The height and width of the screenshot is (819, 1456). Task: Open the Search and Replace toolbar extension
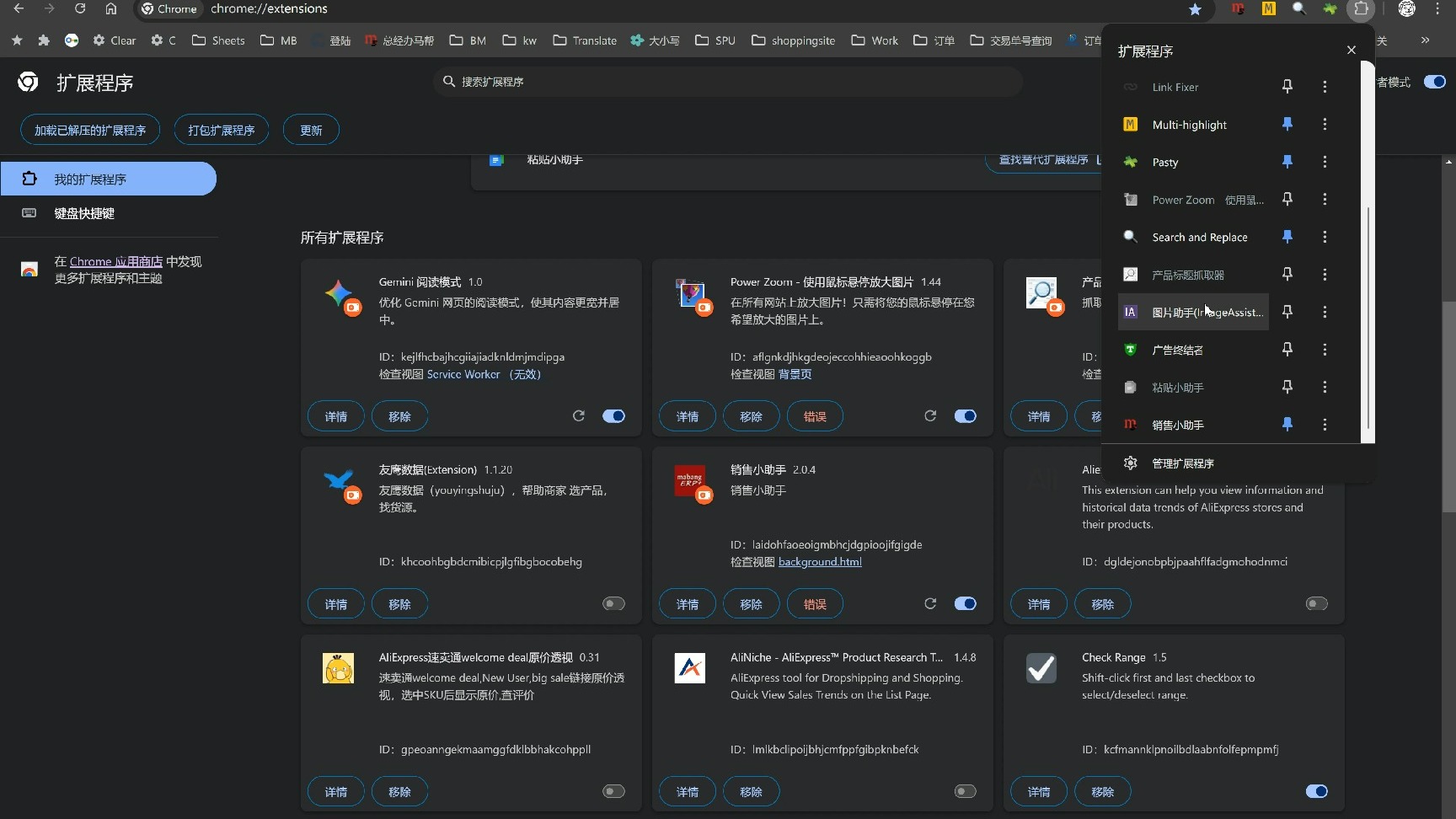point(1299,8)
